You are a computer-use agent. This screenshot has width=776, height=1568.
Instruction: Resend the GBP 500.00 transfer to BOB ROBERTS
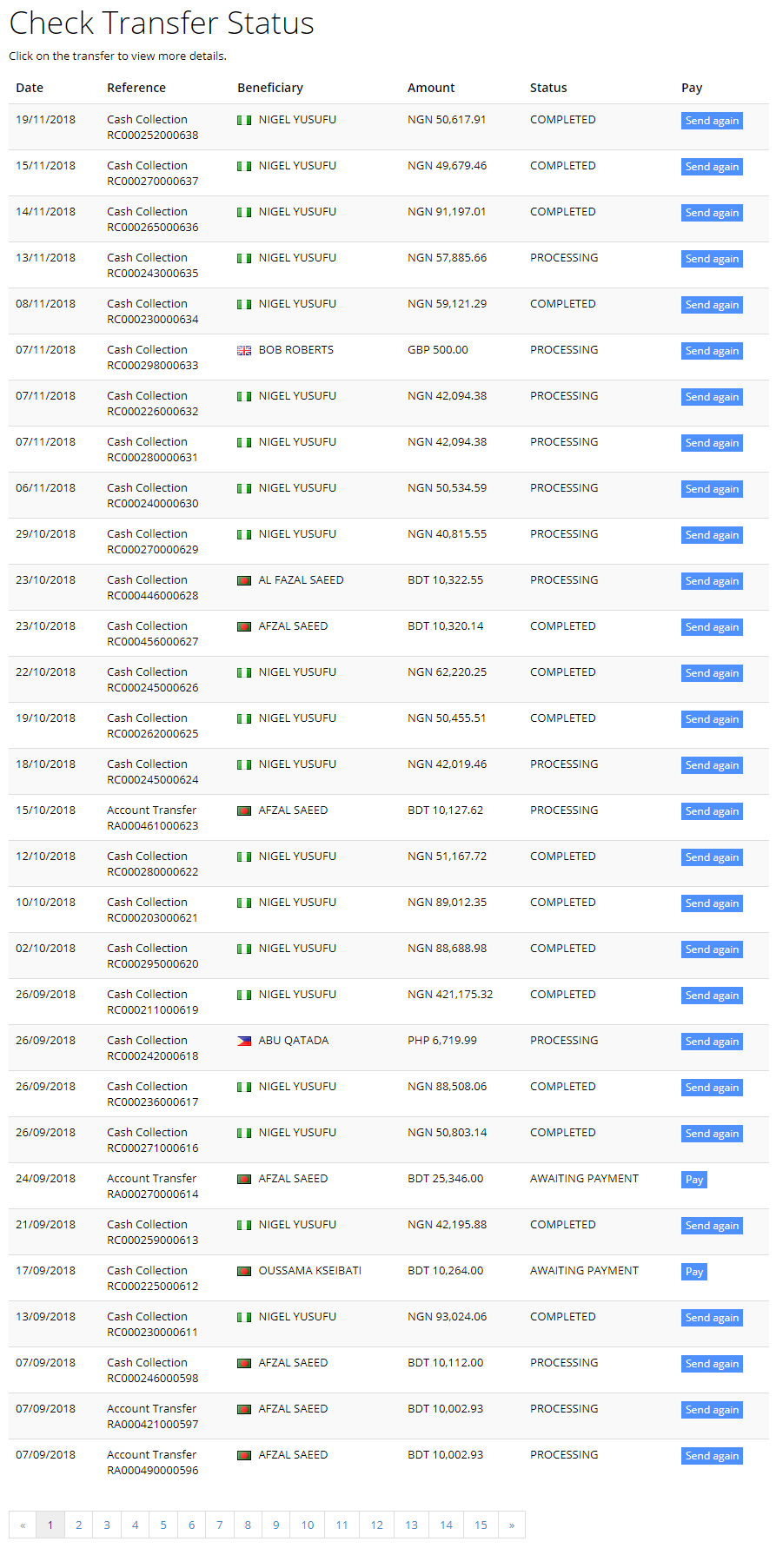712,351
